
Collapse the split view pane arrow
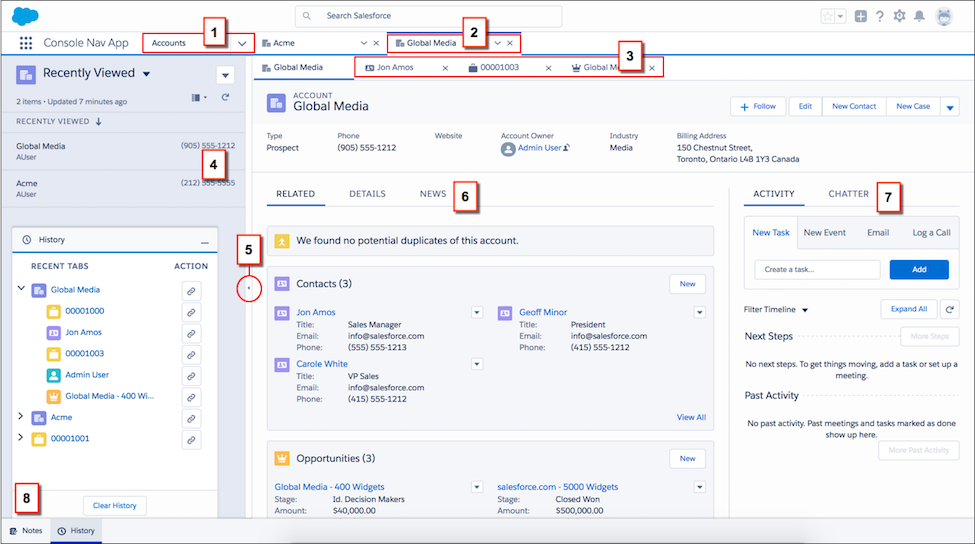pyautogui.click(x=249, y=288)
